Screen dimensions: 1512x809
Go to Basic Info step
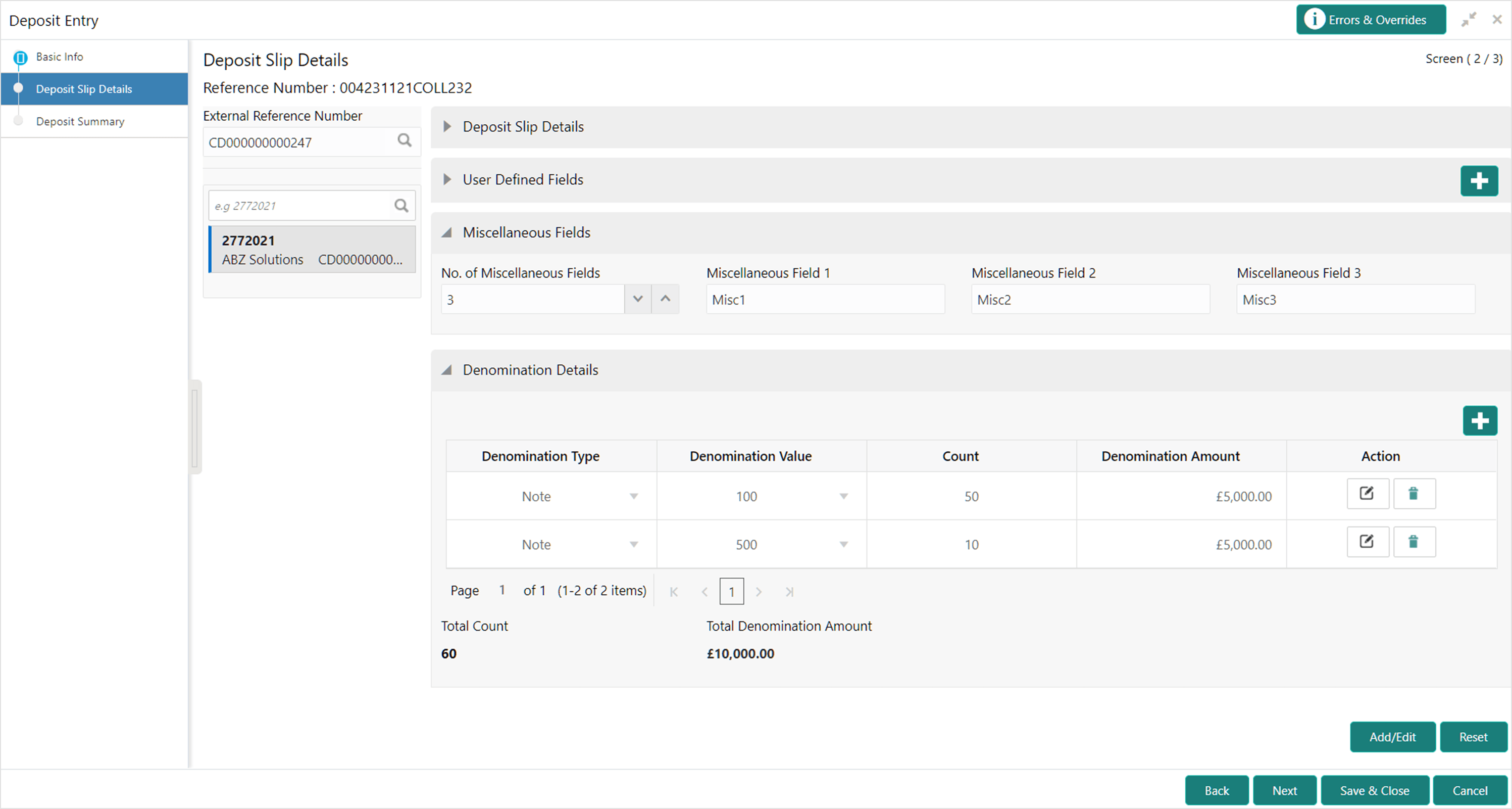59,57
